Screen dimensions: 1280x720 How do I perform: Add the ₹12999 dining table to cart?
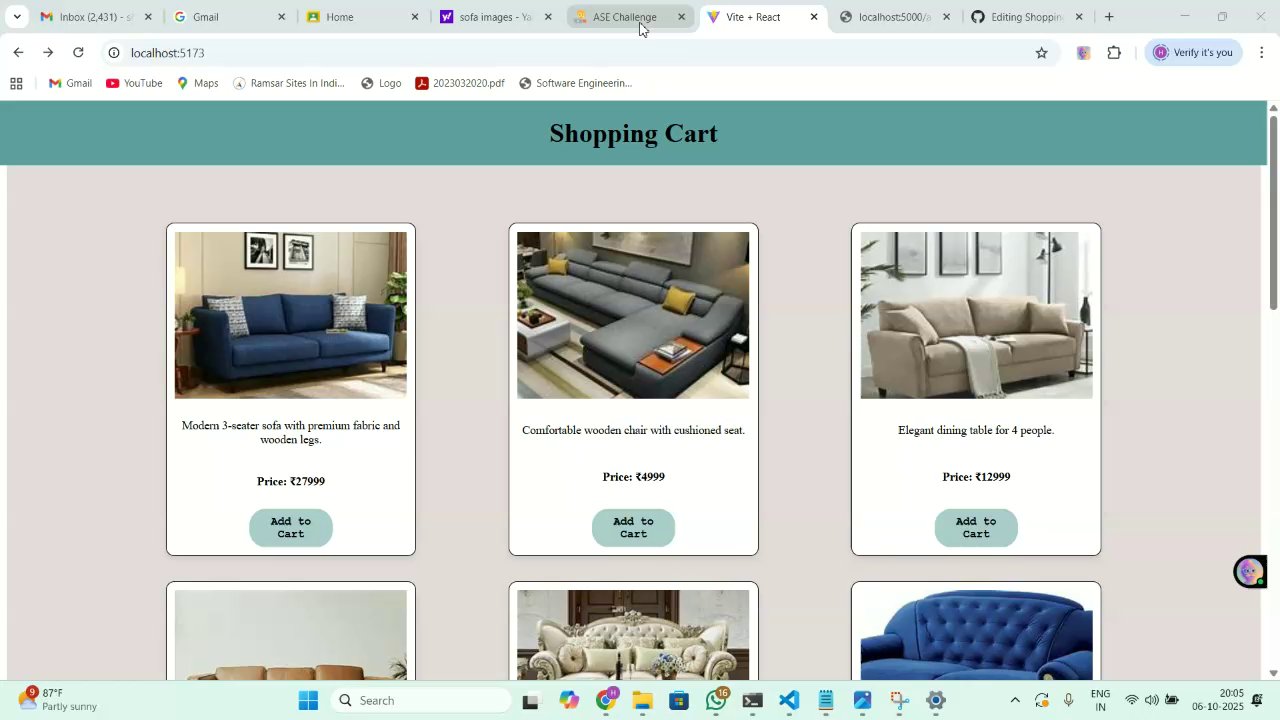pos(976,528)
